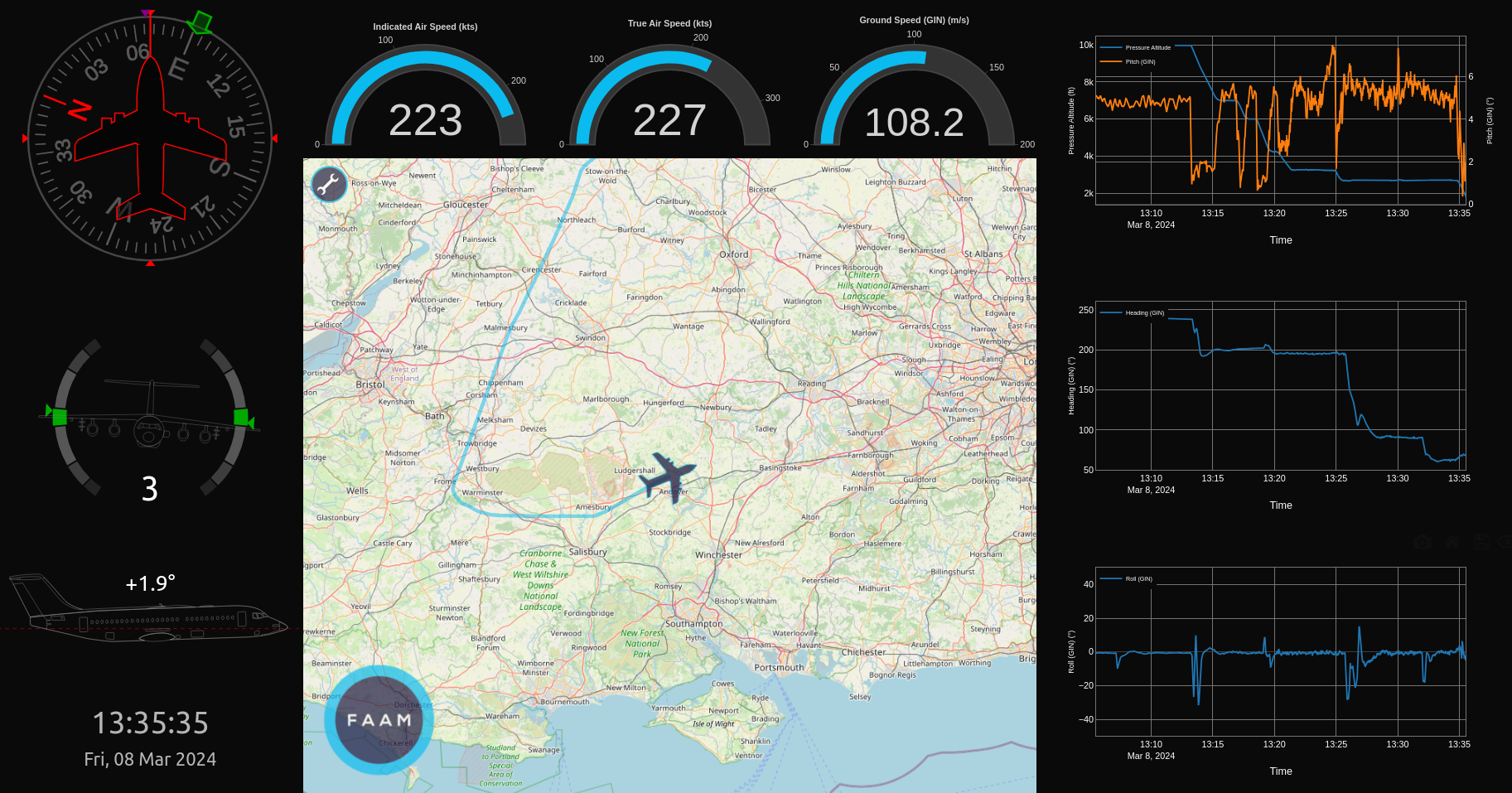Click the Indicated Air Speed gauge
Screen dimensions: 1512x793
tap(425, 99)
